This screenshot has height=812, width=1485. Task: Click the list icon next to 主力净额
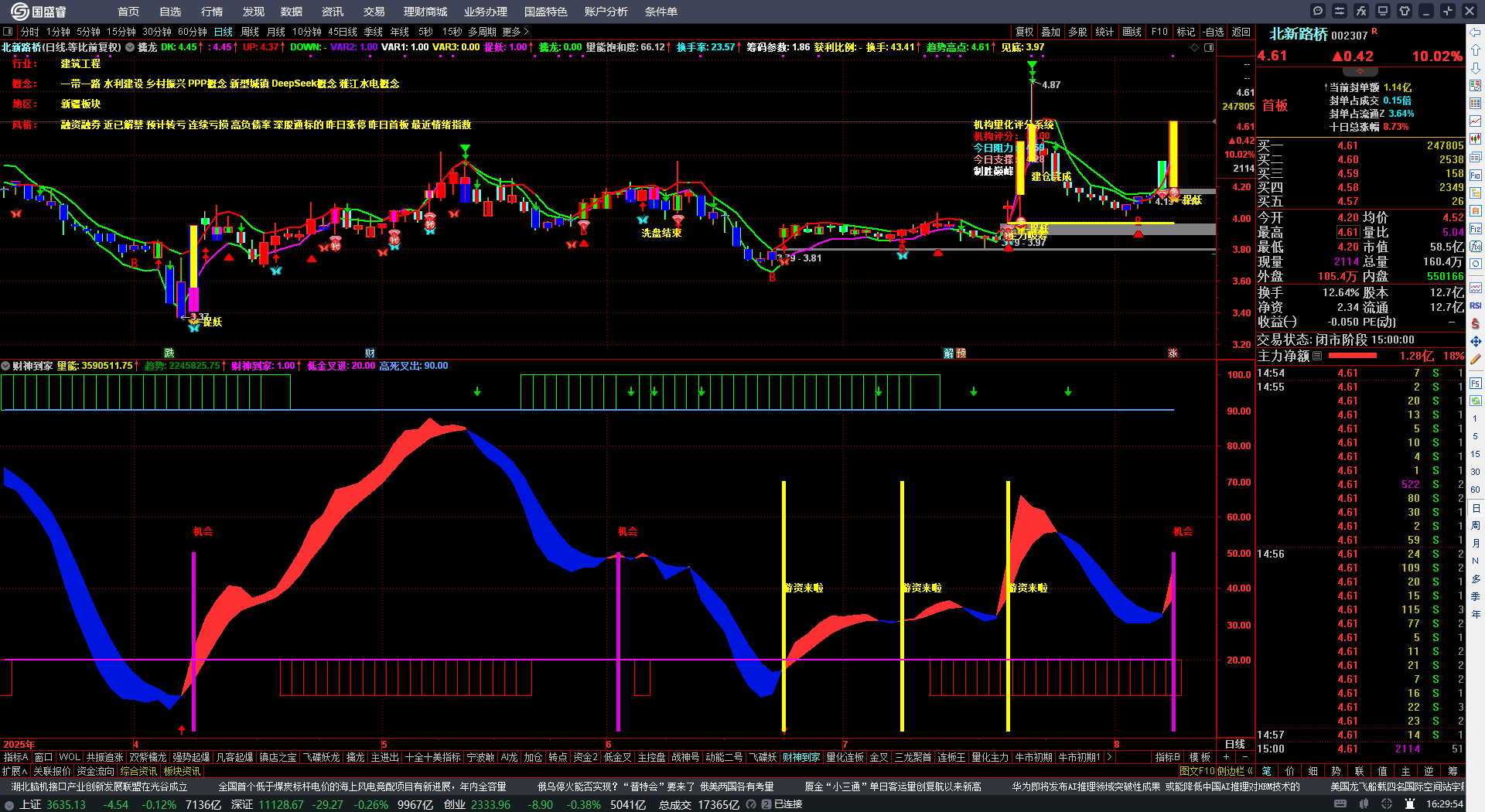click(1317, 356)
